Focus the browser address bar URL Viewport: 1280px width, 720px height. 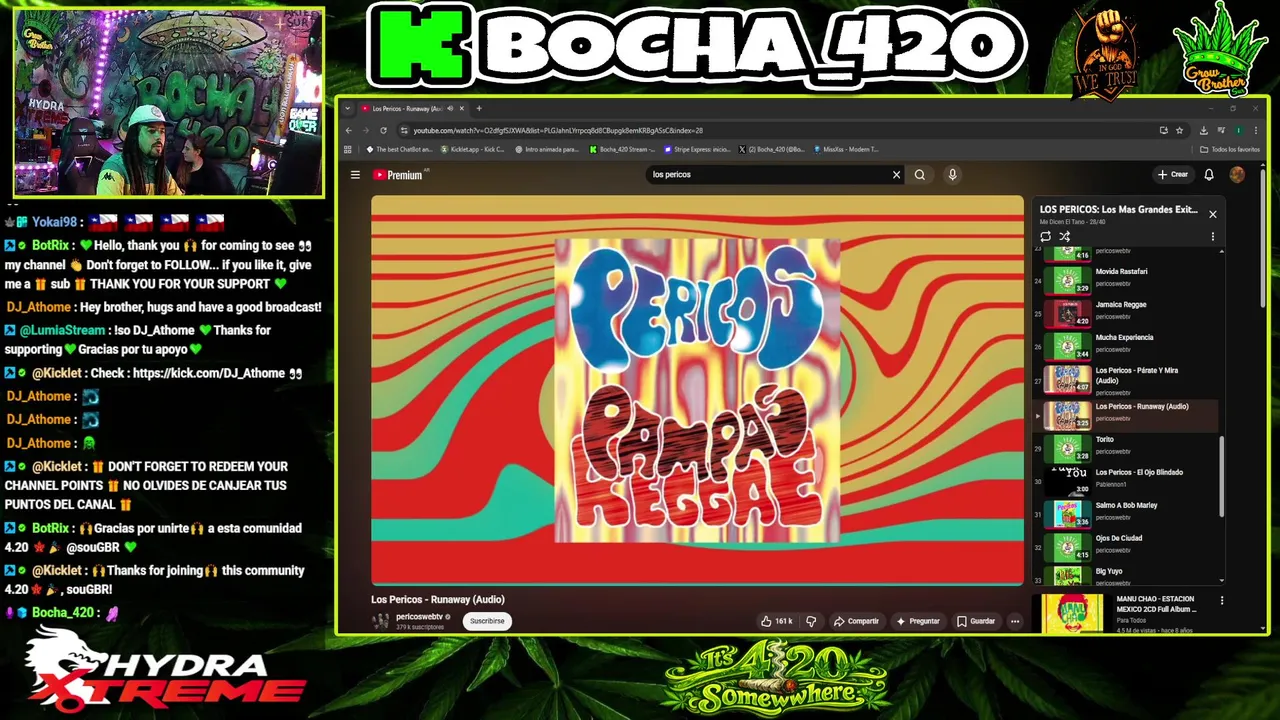pyautogui.click(x=558, y=130)
